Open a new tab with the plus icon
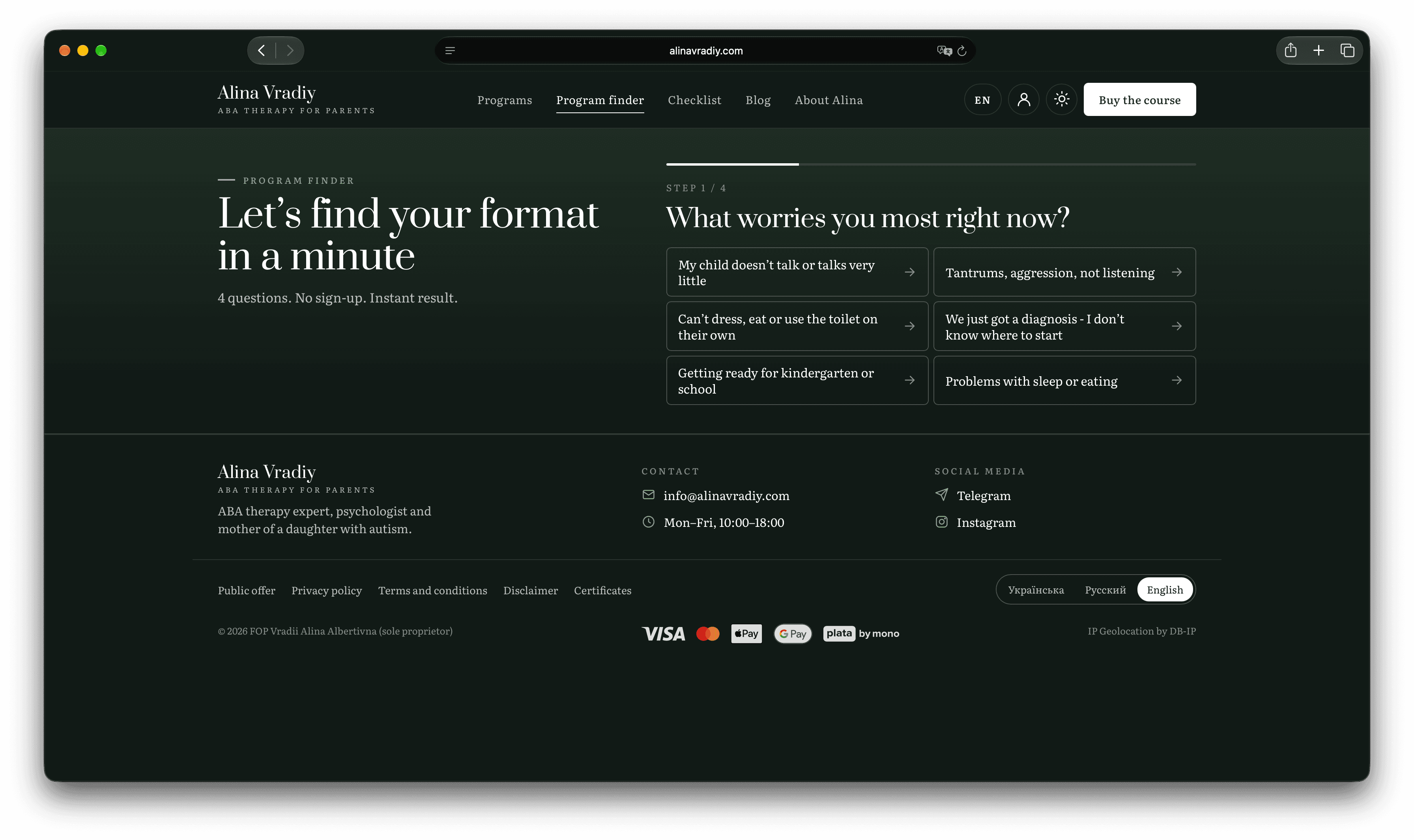Image resolution: width=1414 pixels, height=840 pixels. [x=1318, y=50]
